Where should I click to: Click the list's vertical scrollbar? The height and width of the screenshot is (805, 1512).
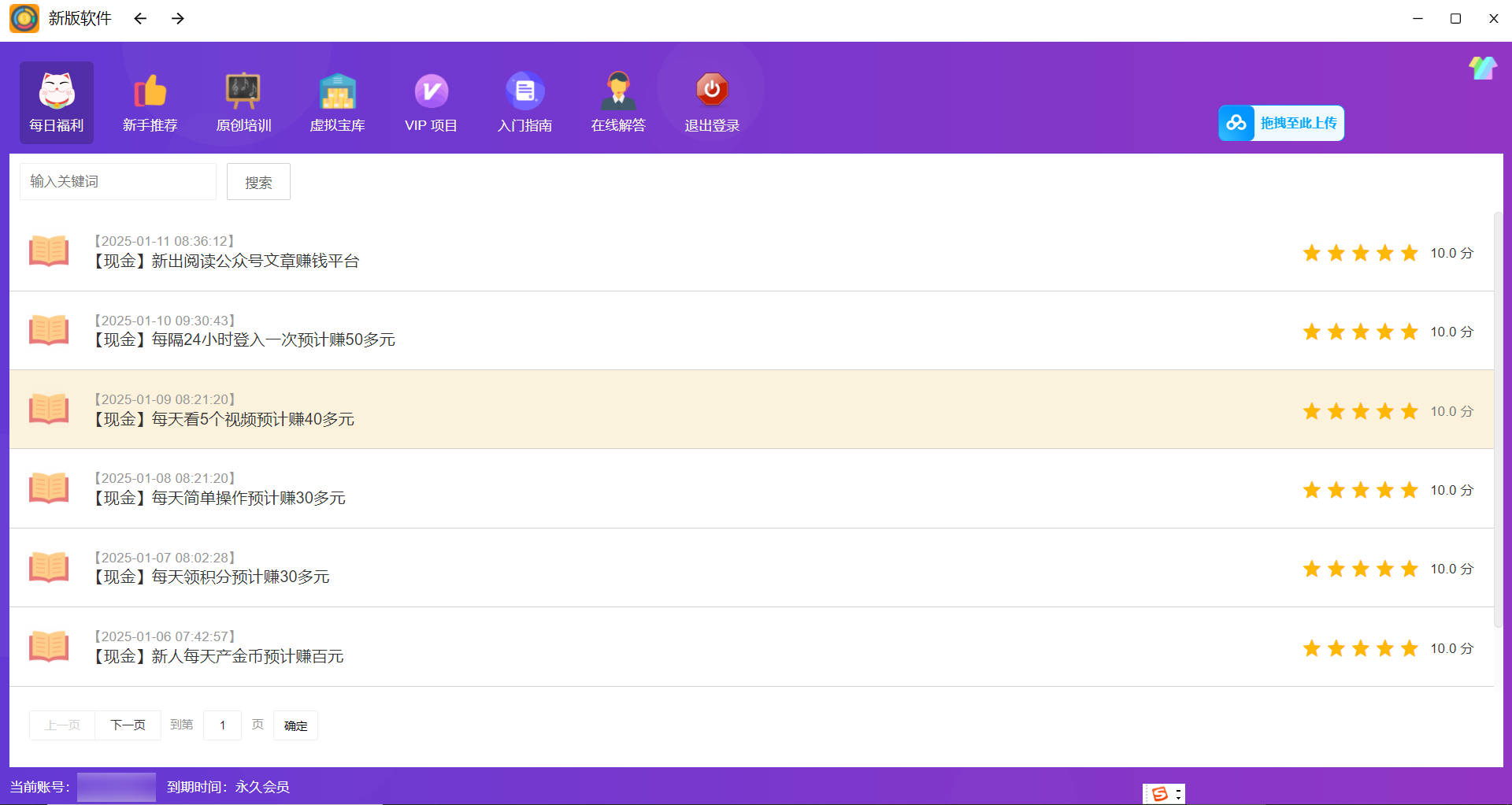coord(1498,417)
